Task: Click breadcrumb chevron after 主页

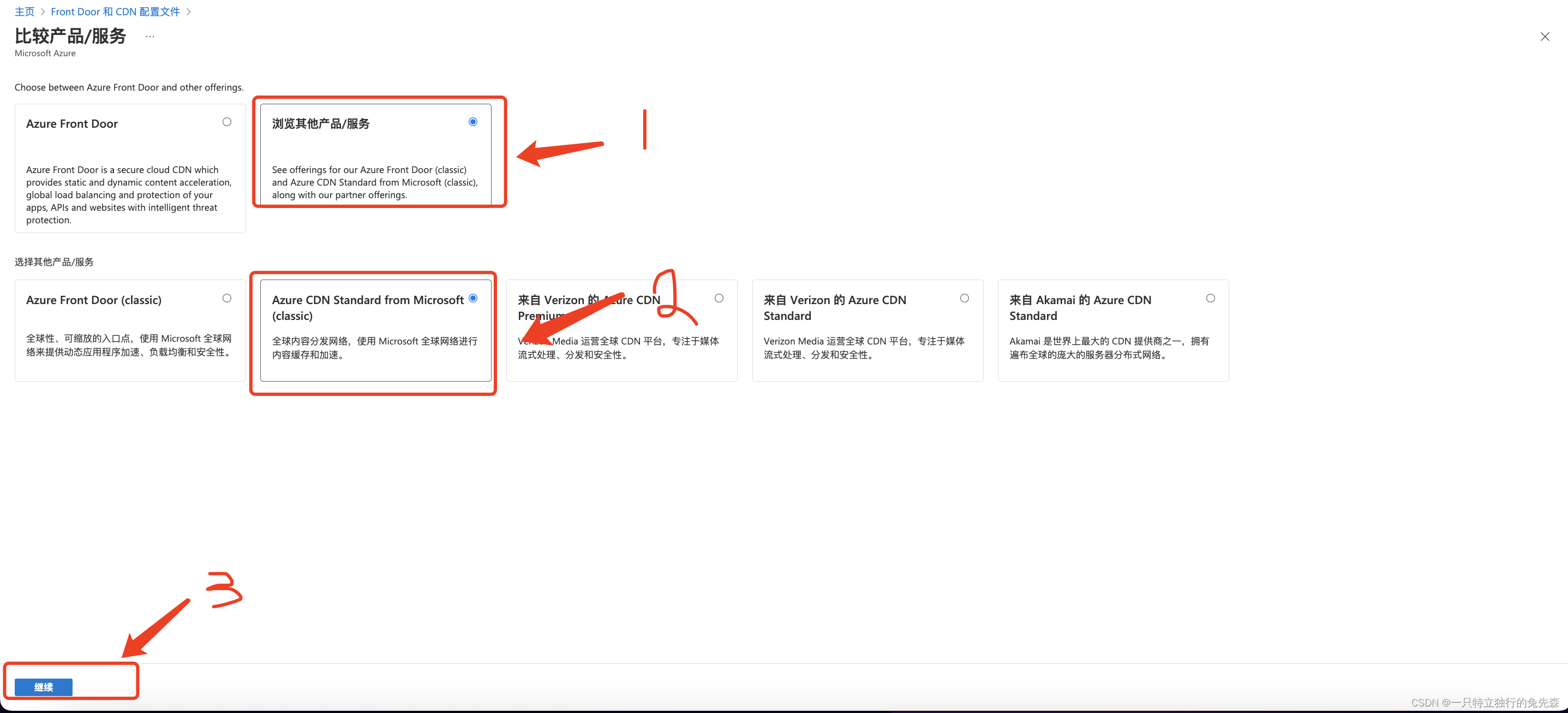Action: tap(43, 11)
